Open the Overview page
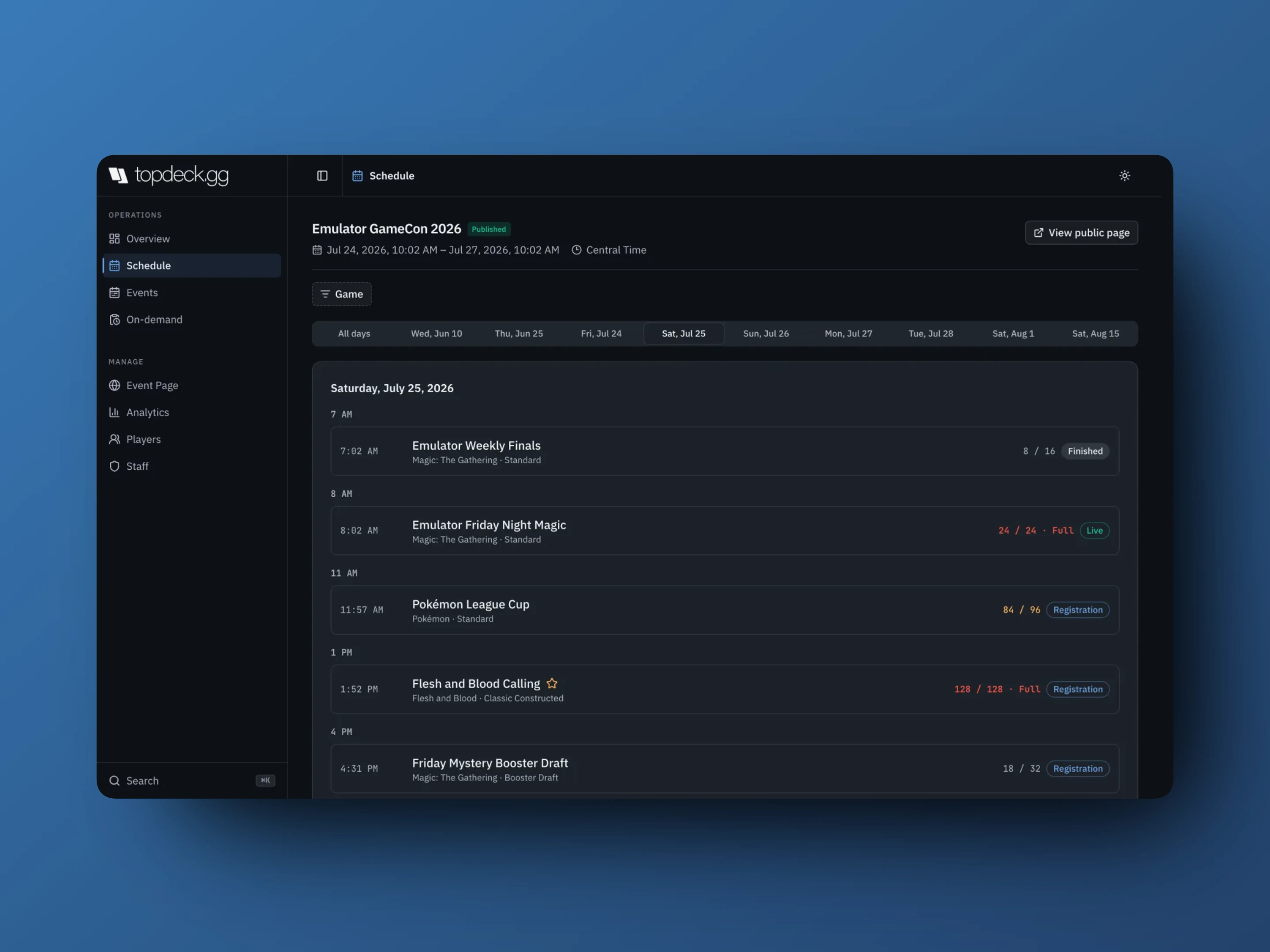1270x952 pixels. 192,239
